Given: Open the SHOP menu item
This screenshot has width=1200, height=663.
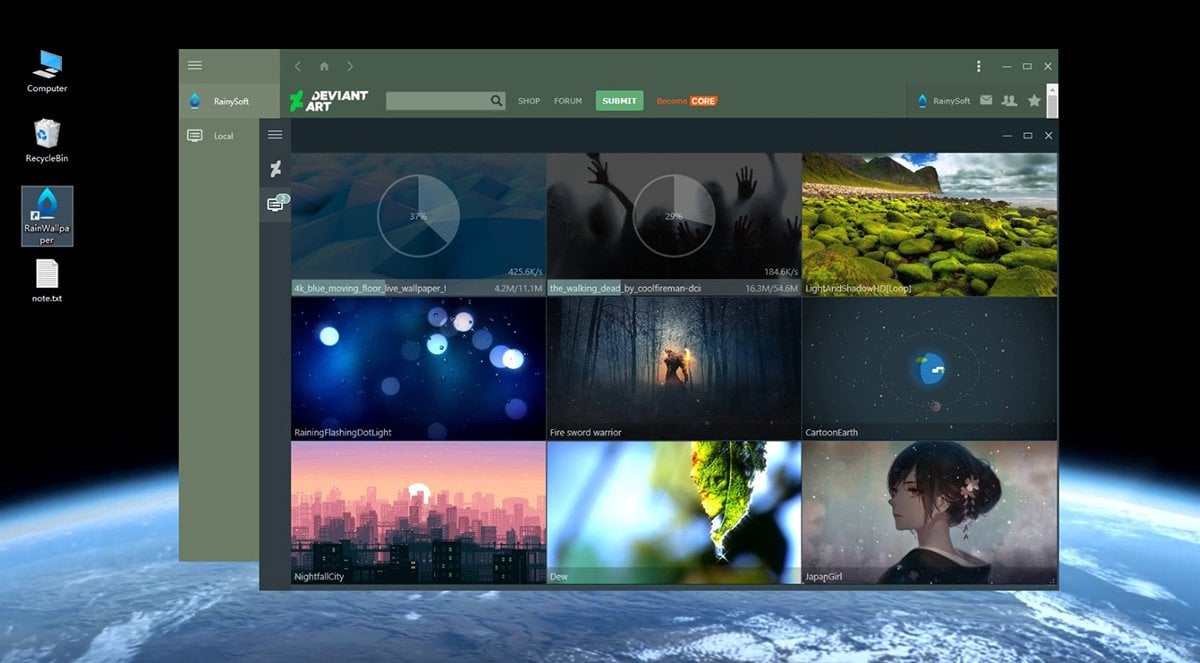Looking at the screenshot, I should [x=529, y=101].
